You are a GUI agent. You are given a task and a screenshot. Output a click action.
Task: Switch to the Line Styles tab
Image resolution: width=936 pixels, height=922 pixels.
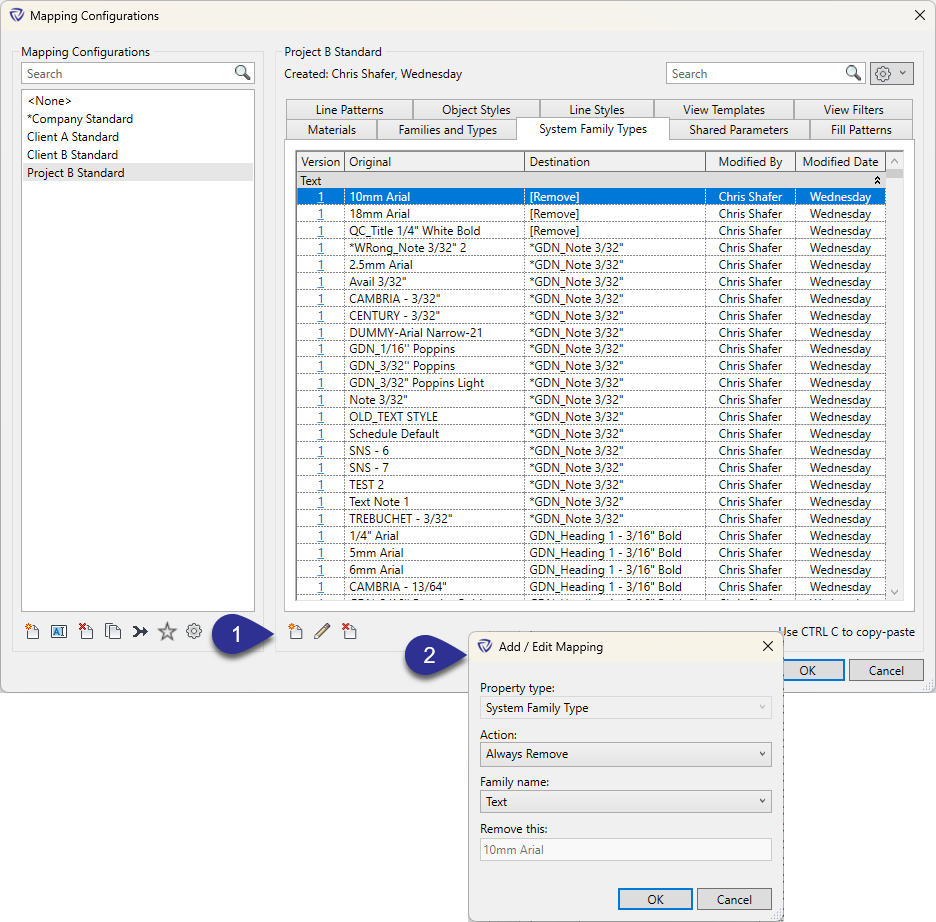pos(596,110)
